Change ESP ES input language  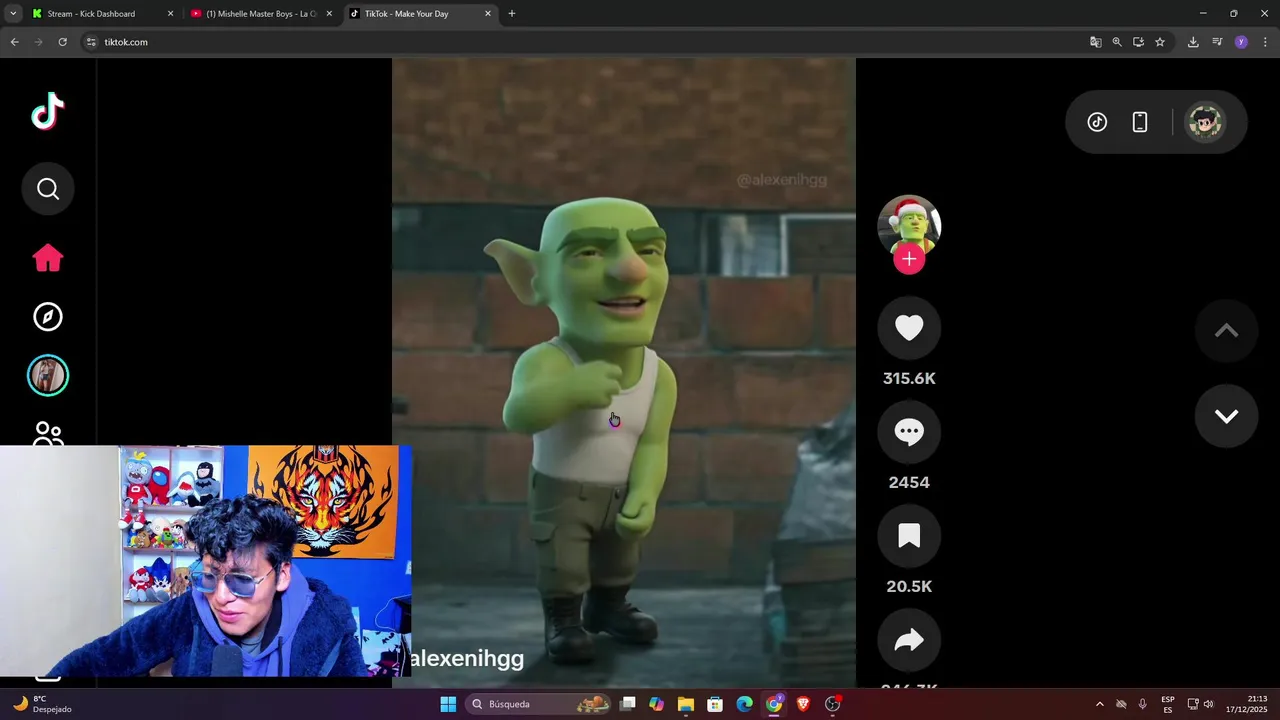(x=1168, y=704)
